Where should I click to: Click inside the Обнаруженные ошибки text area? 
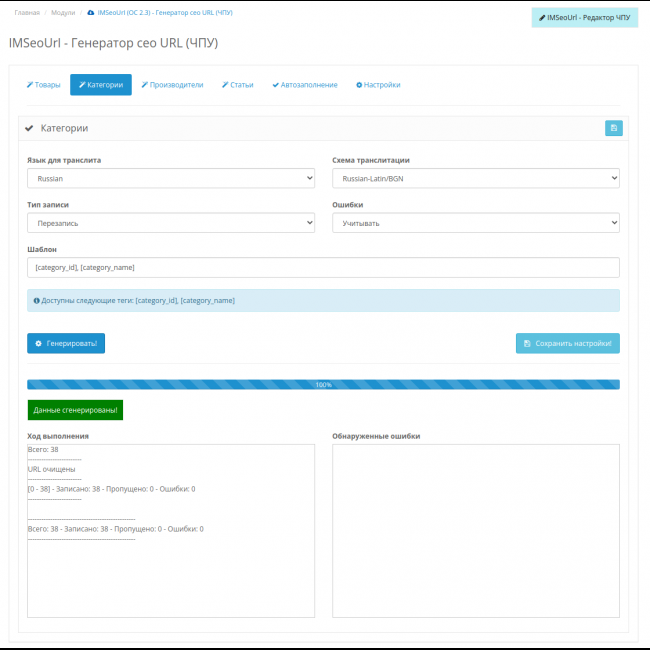point(475,530)
